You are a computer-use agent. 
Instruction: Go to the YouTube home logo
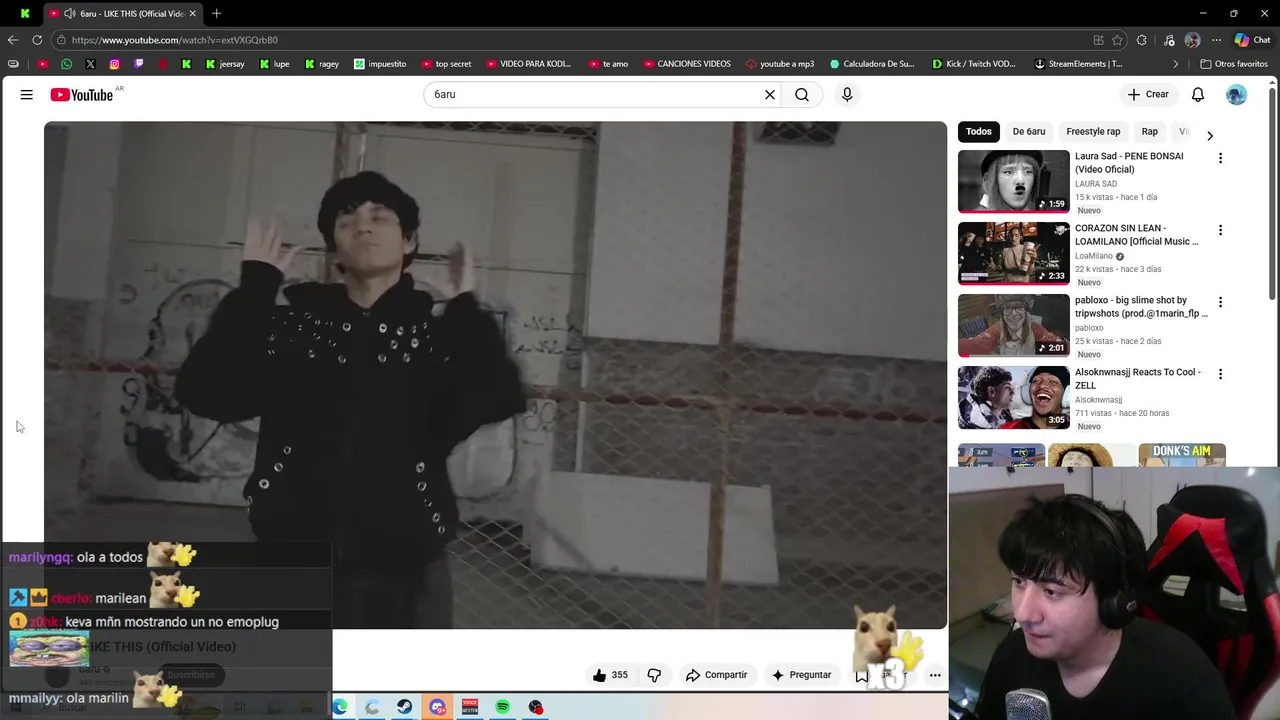[81, 94]
